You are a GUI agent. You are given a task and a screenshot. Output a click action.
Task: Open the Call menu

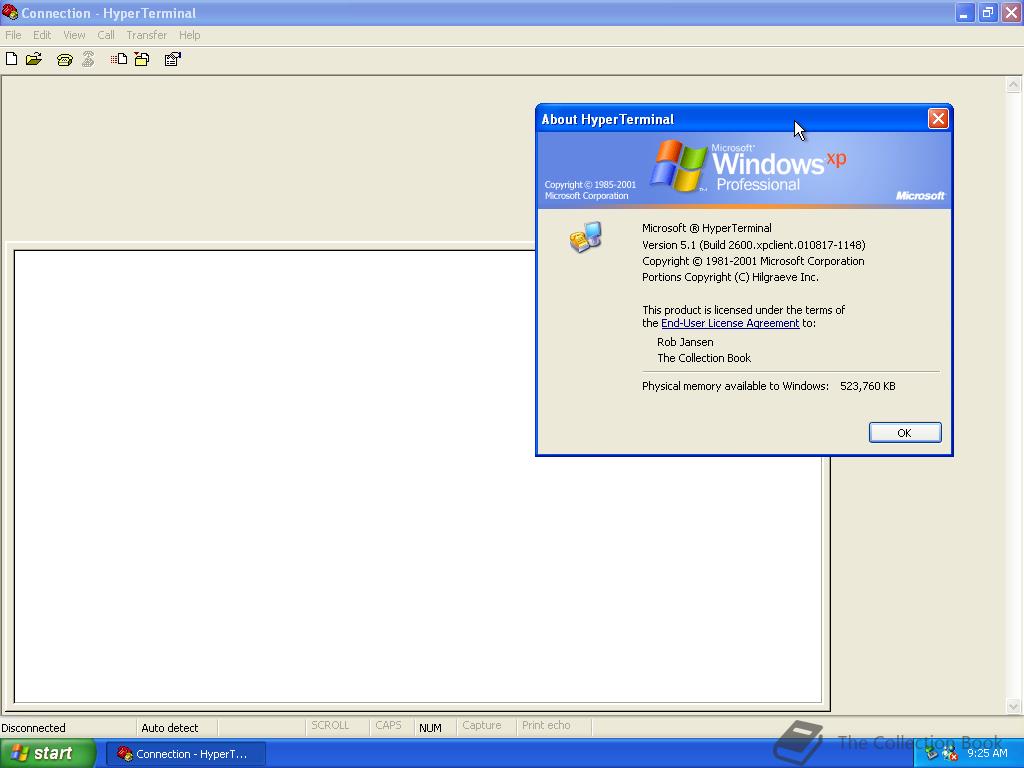pos(106,35)
